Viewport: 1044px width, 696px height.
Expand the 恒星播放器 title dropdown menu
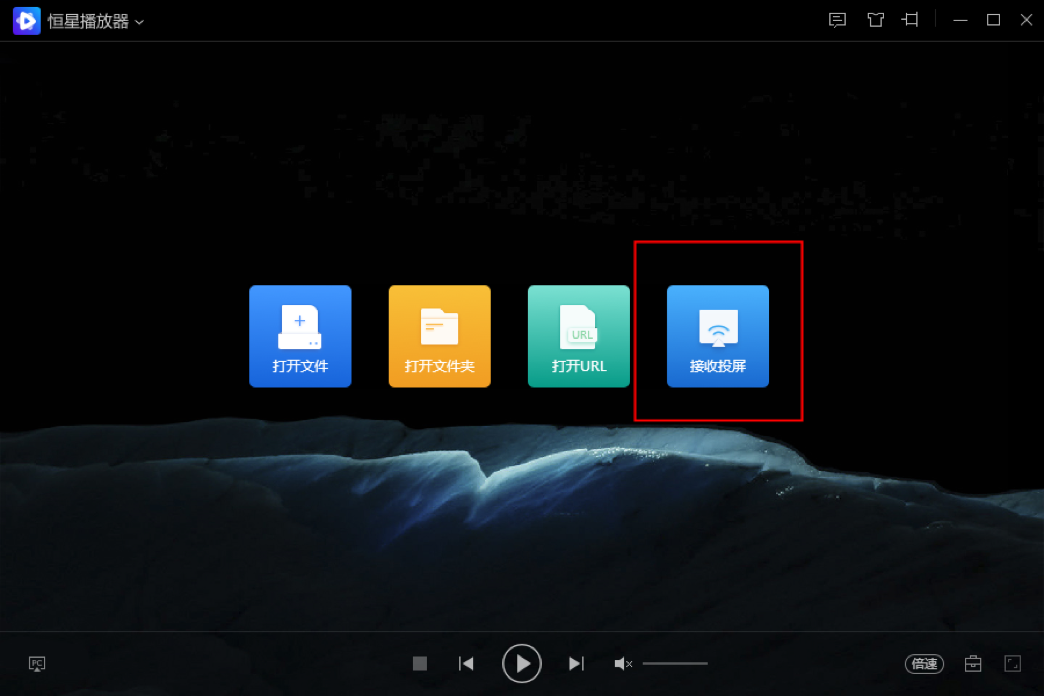point(139,22)
